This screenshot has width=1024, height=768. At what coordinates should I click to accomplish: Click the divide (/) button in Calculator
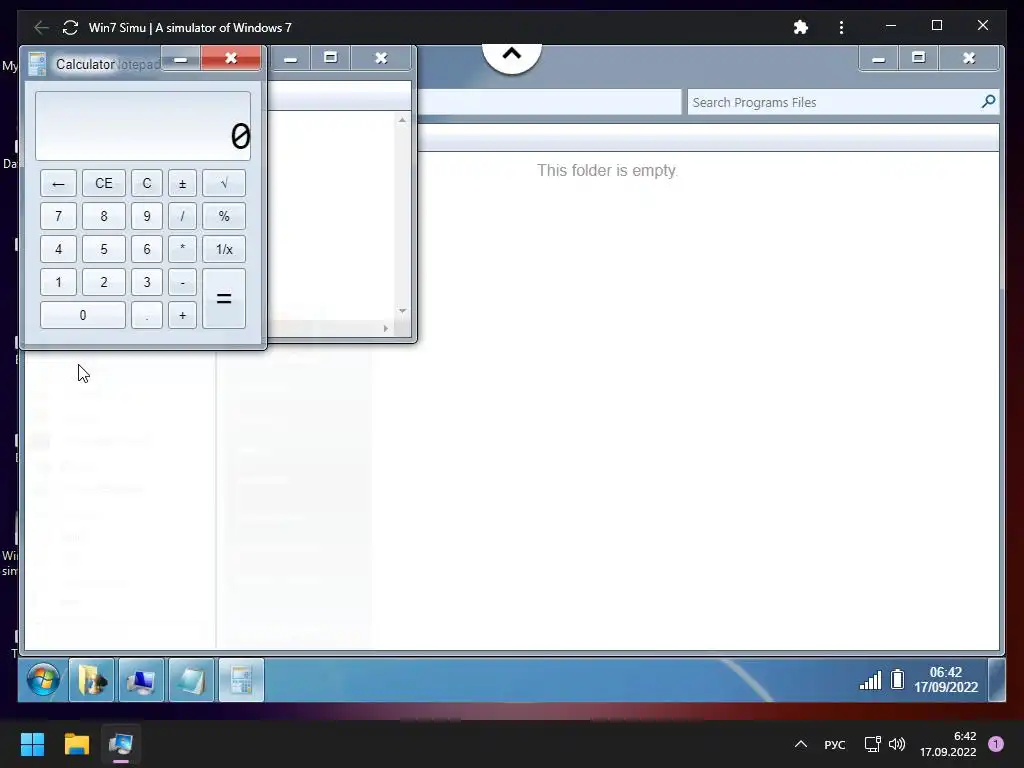tap(182, 216)
